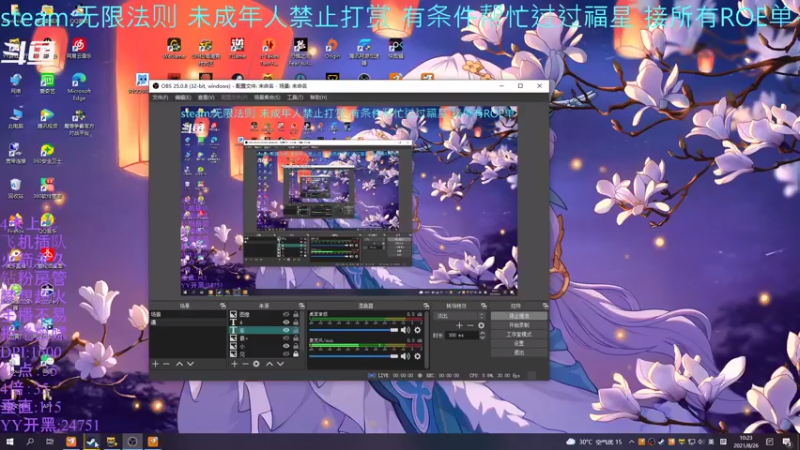Open the WeGame desktop shortcut
The image size is (800, 450).
pos(173,49)
